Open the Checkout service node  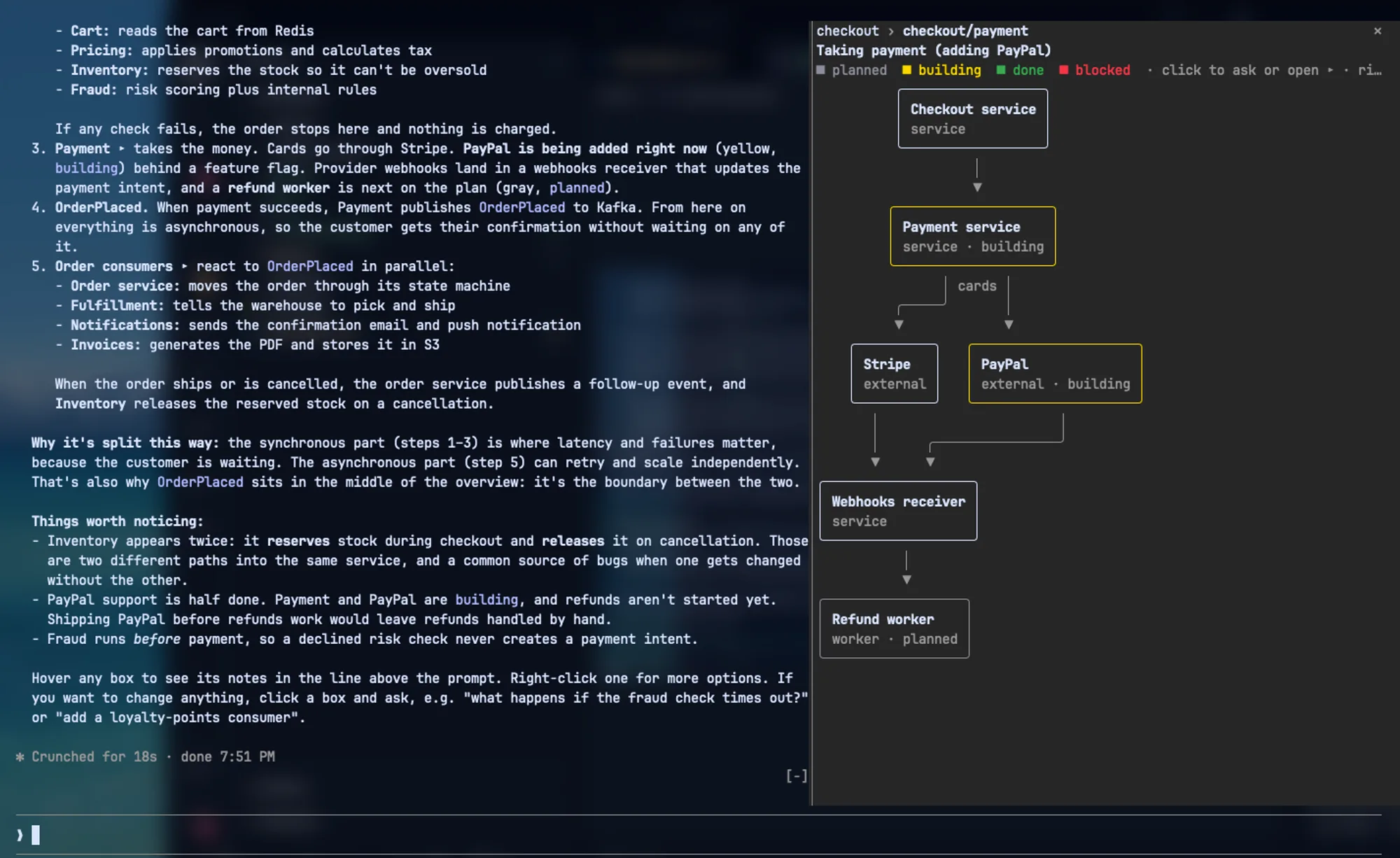972,118
